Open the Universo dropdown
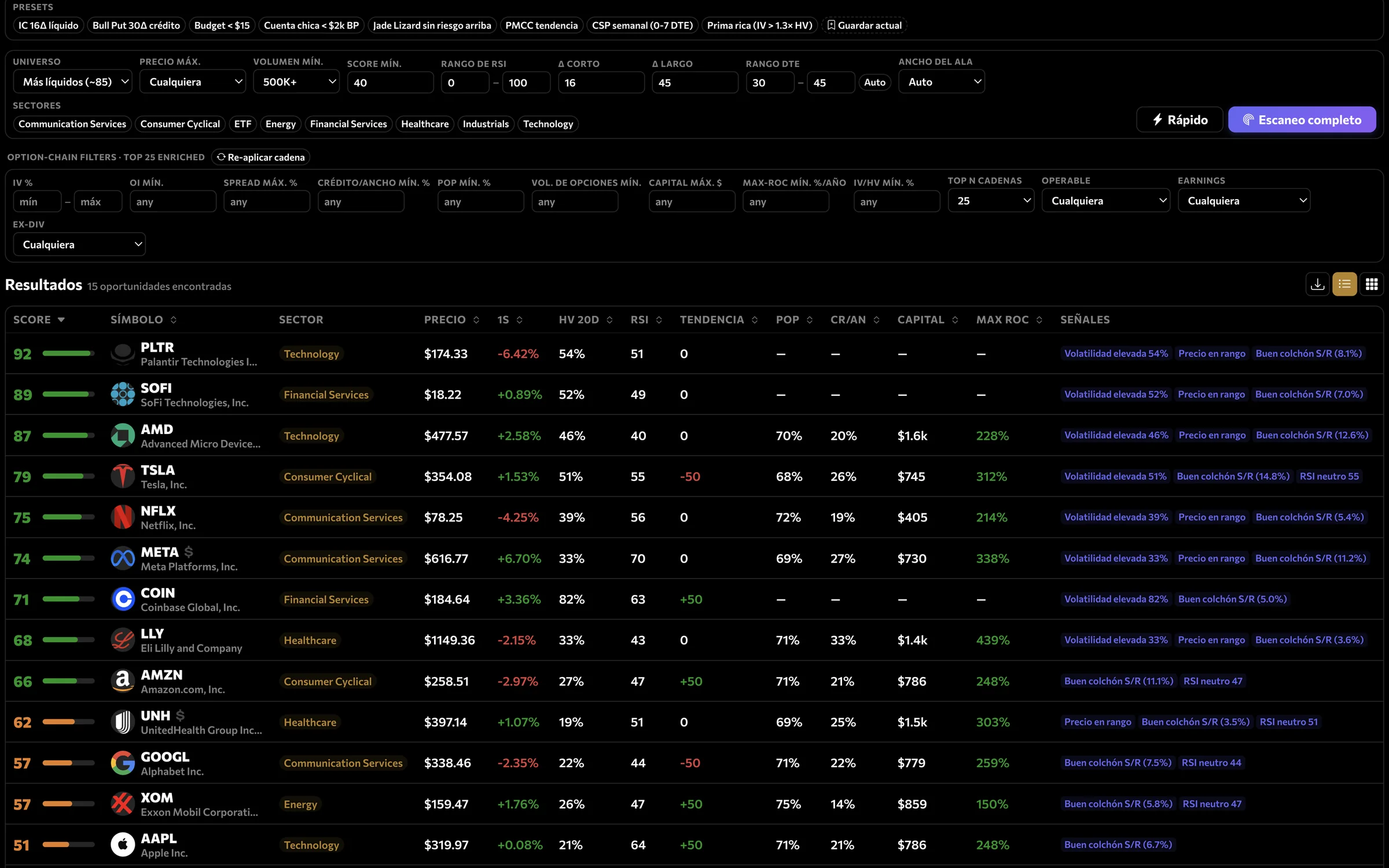This screenshot has width=1389, height=868. point(72,82)
